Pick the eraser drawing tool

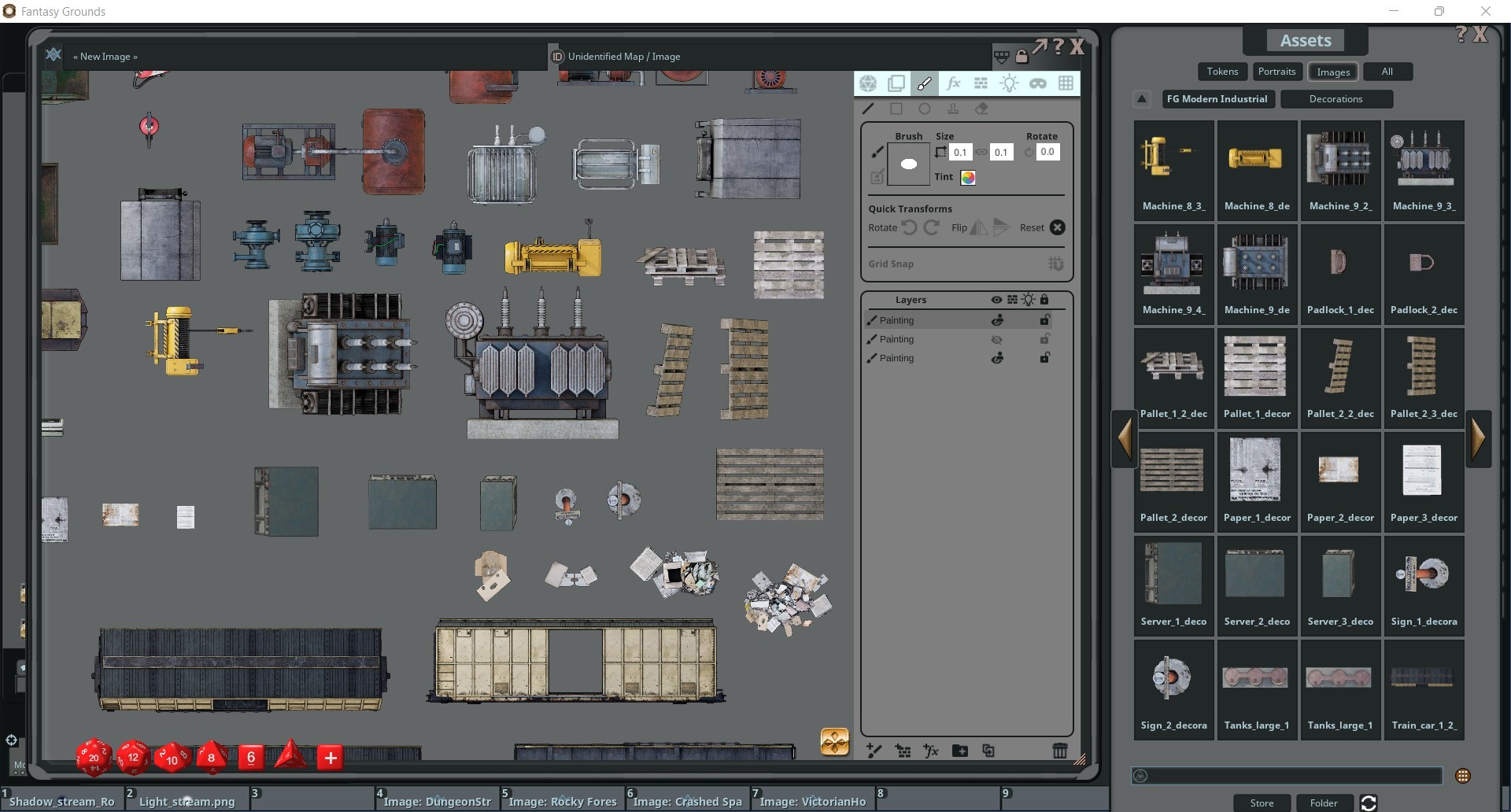tap(981, 109)
